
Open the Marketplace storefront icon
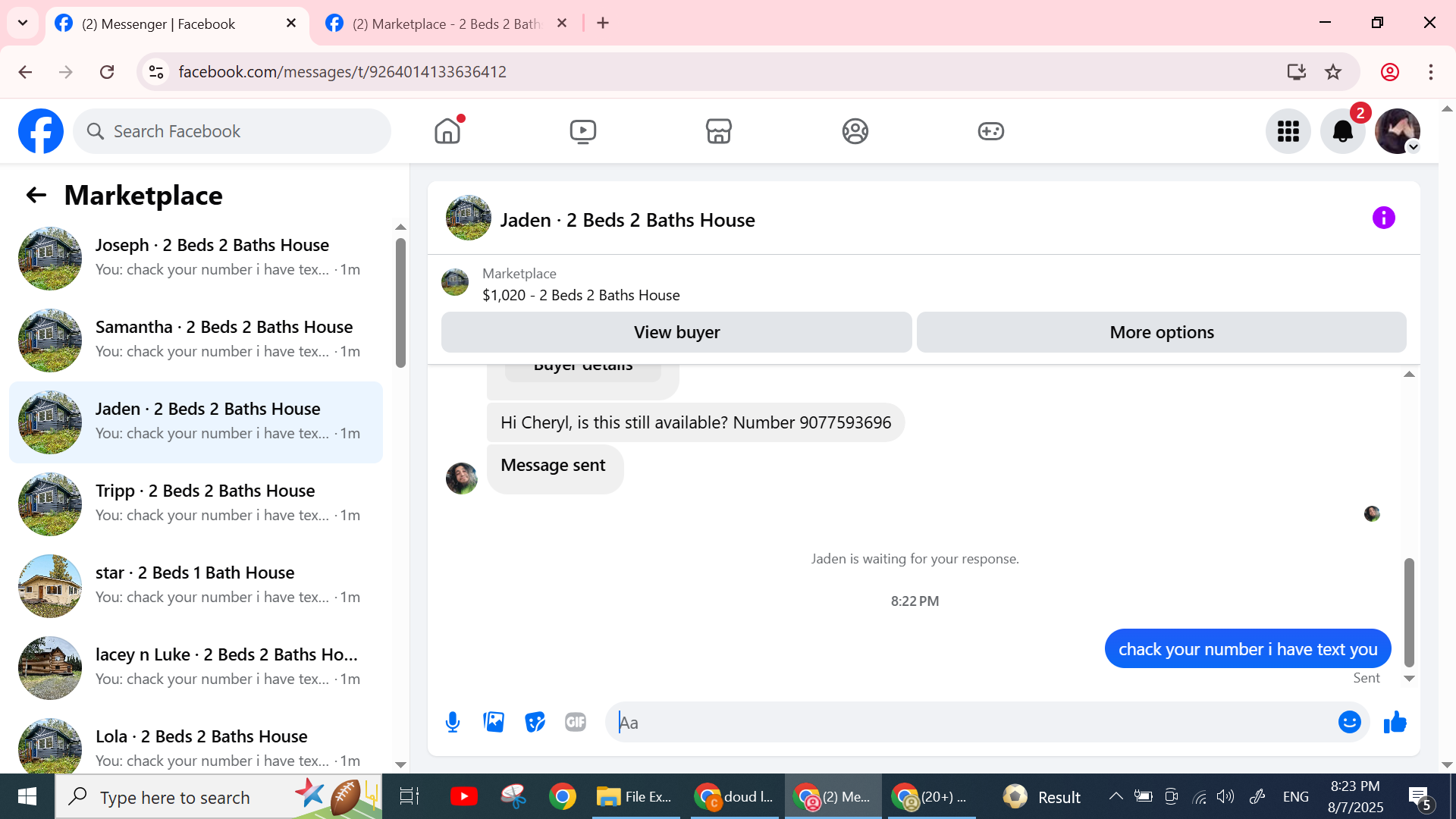(x=719, y=131)
